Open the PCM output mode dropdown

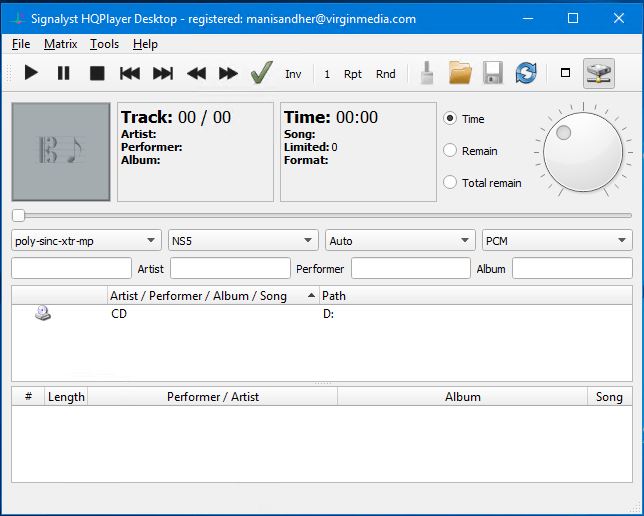click(557, 241)
